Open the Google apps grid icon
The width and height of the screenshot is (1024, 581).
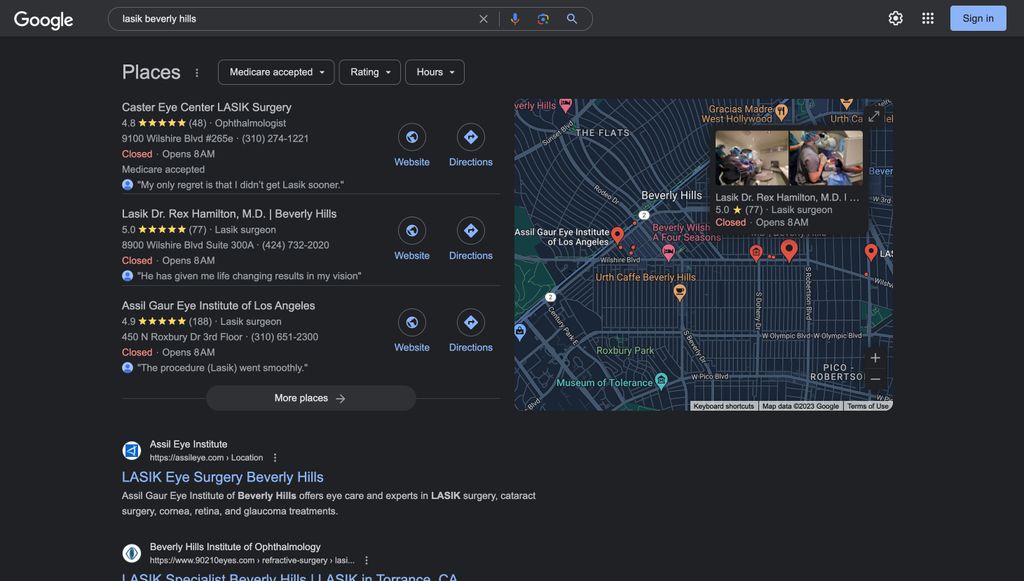tap(927, 18)
